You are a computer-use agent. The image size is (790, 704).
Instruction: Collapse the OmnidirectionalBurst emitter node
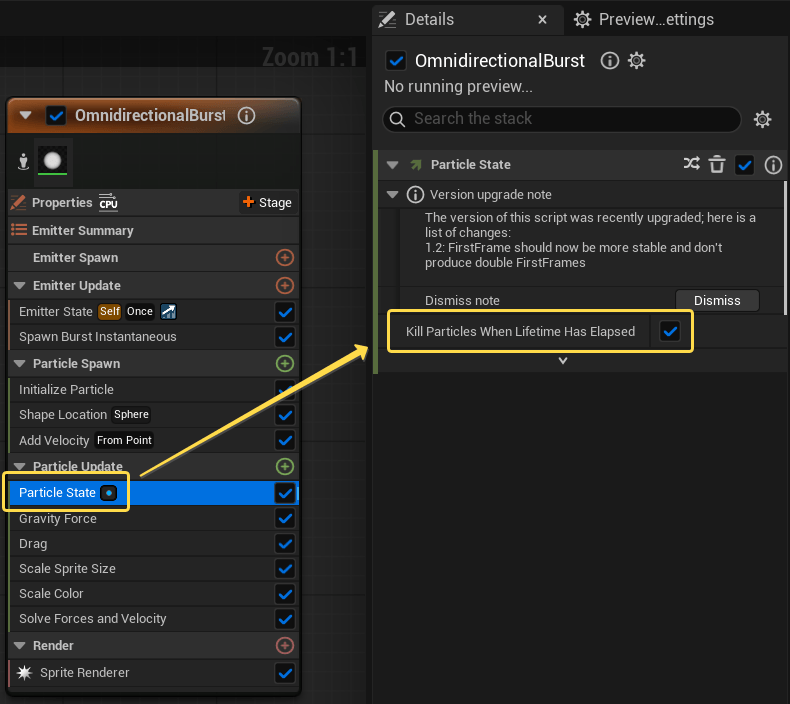pos(25,115)
